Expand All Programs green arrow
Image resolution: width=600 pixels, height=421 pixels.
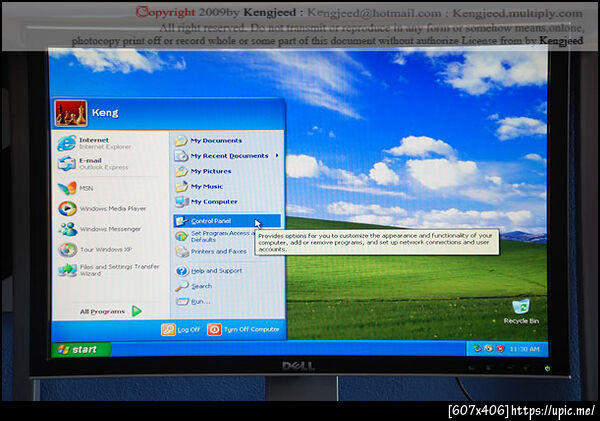pos(137,311)
